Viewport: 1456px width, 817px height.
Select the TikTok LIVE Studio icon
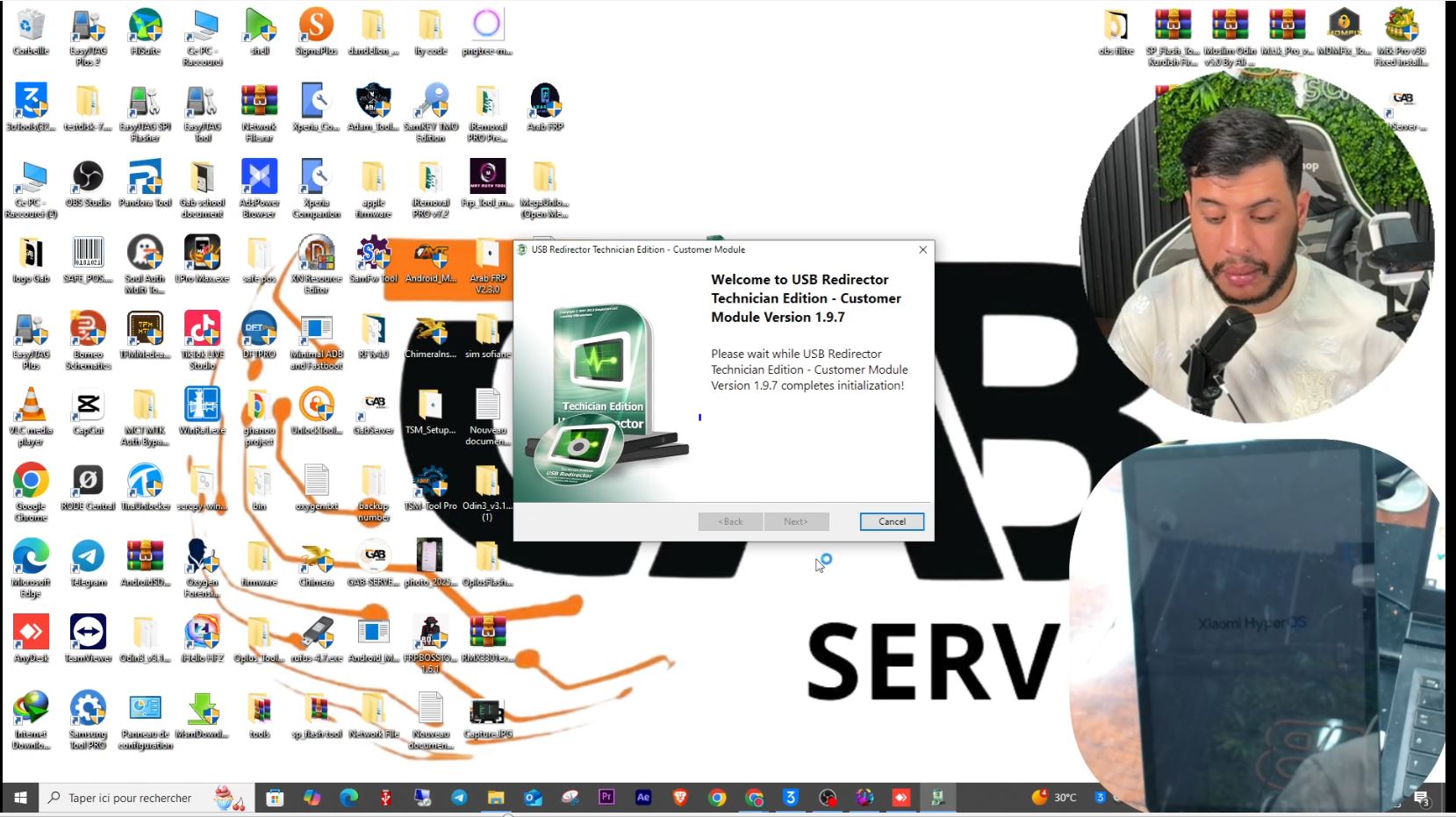pyautogui.click(x=202, y=340)
